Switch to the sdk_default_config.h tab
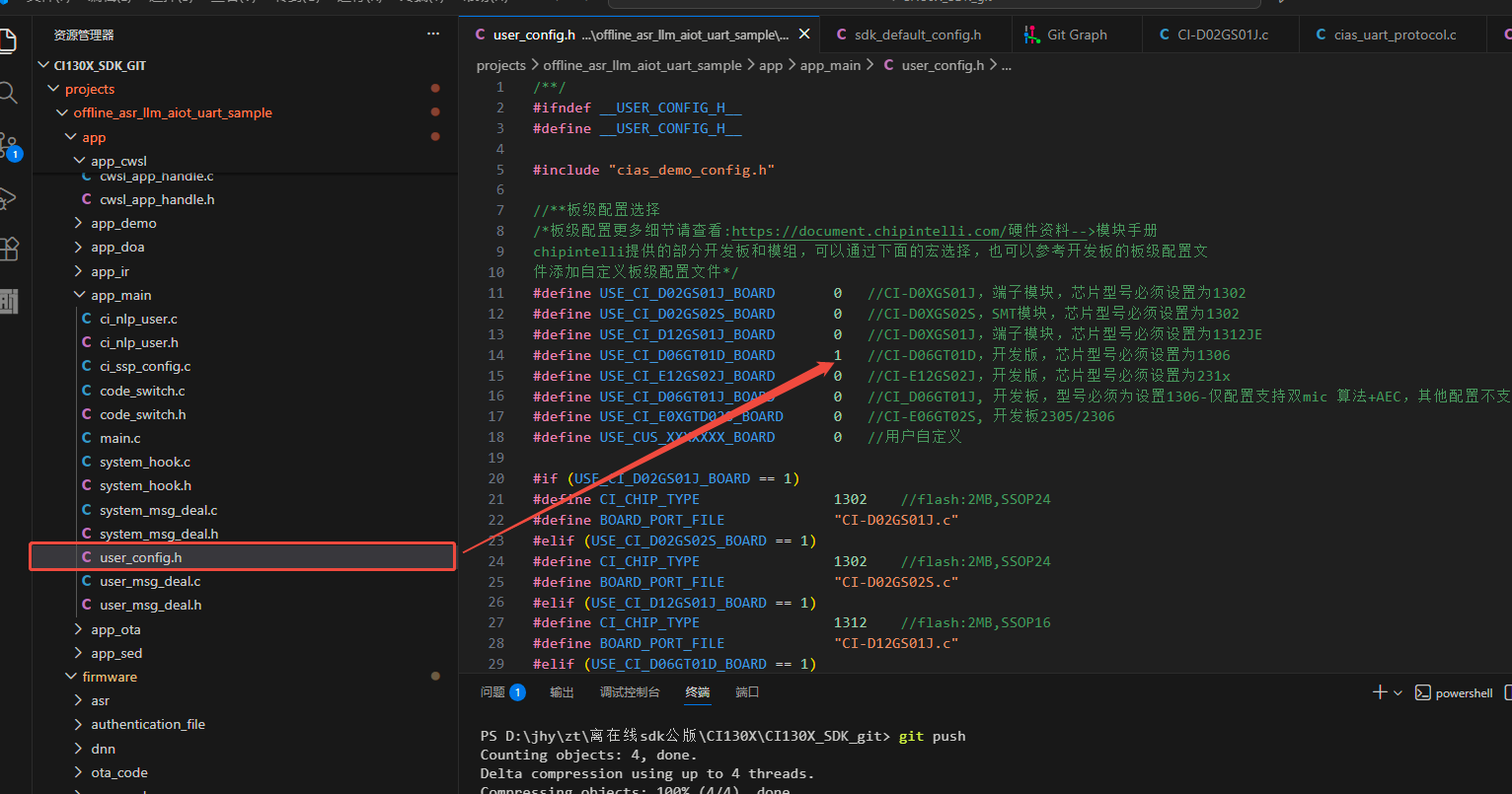1512x794 pixels. [x=917, y=35]
